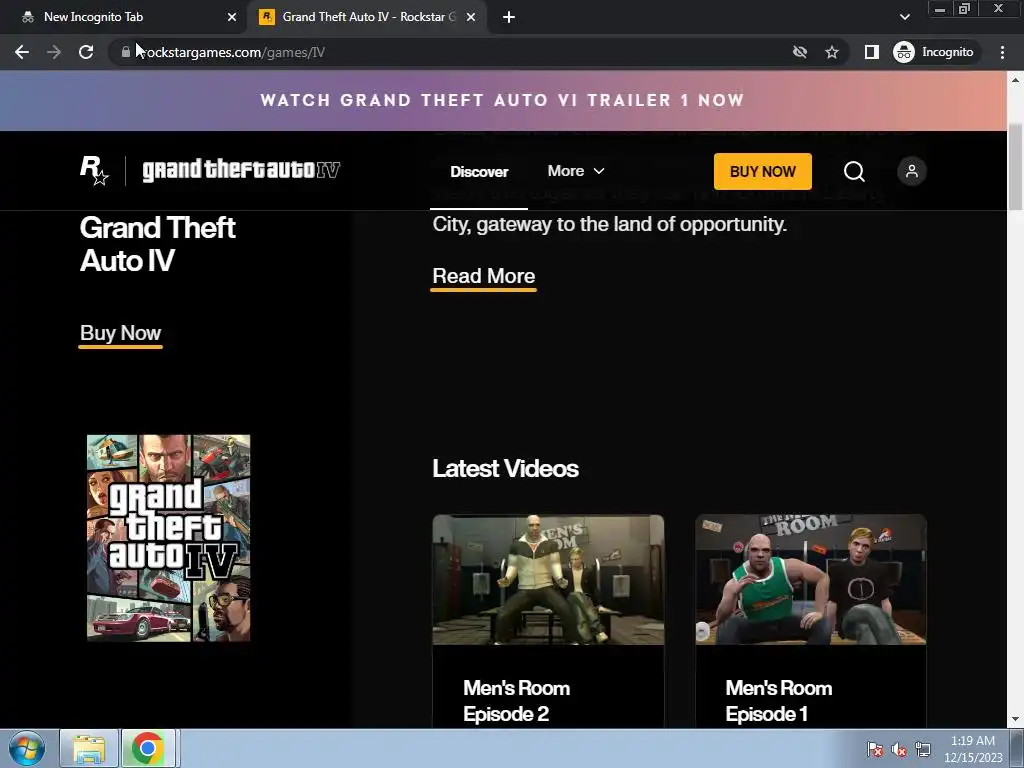Open the Men's Room Episode 1 title
The width and height of the screenshot is (1024, 768).
(778, 701)
